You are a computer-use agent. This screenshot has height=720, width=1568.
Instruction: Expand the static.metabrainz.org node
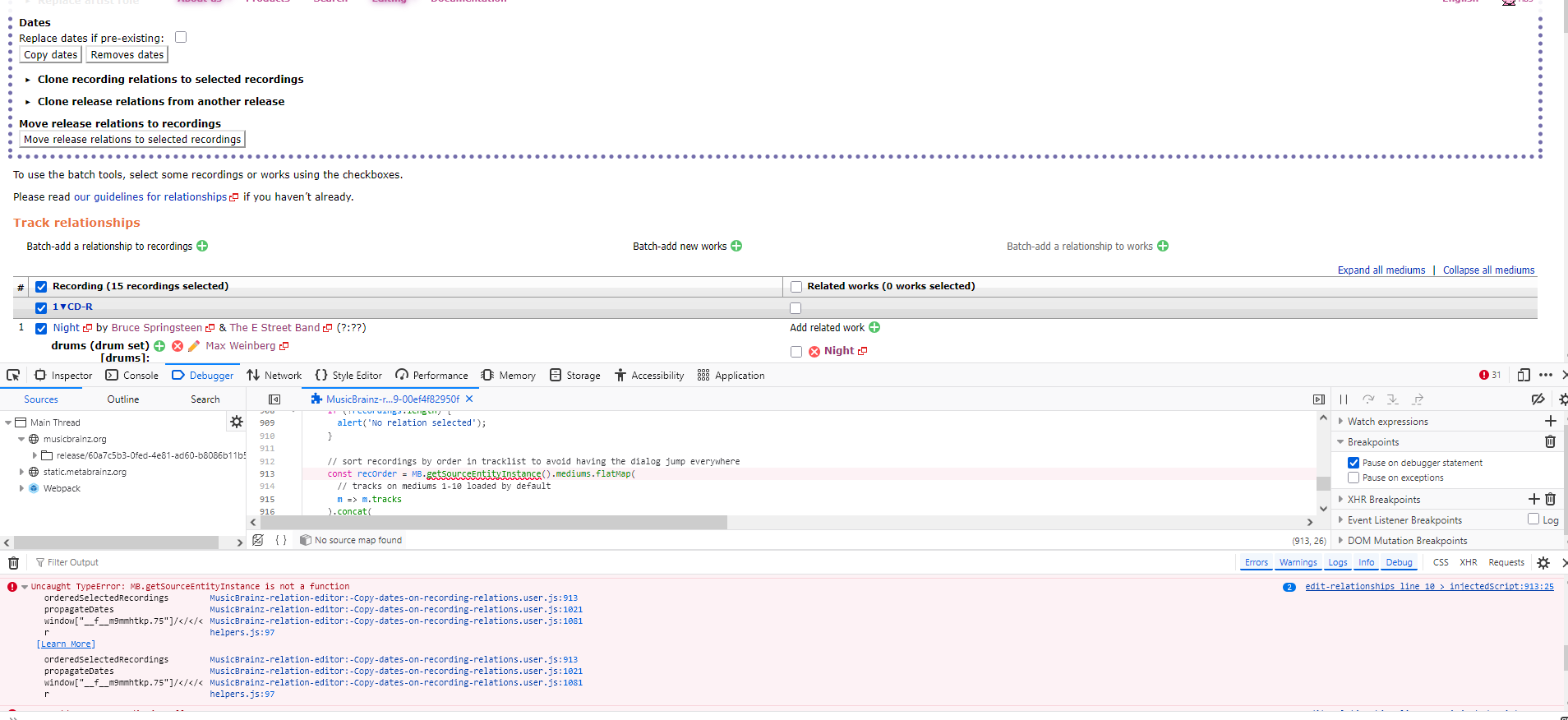(x=21, y=472)
